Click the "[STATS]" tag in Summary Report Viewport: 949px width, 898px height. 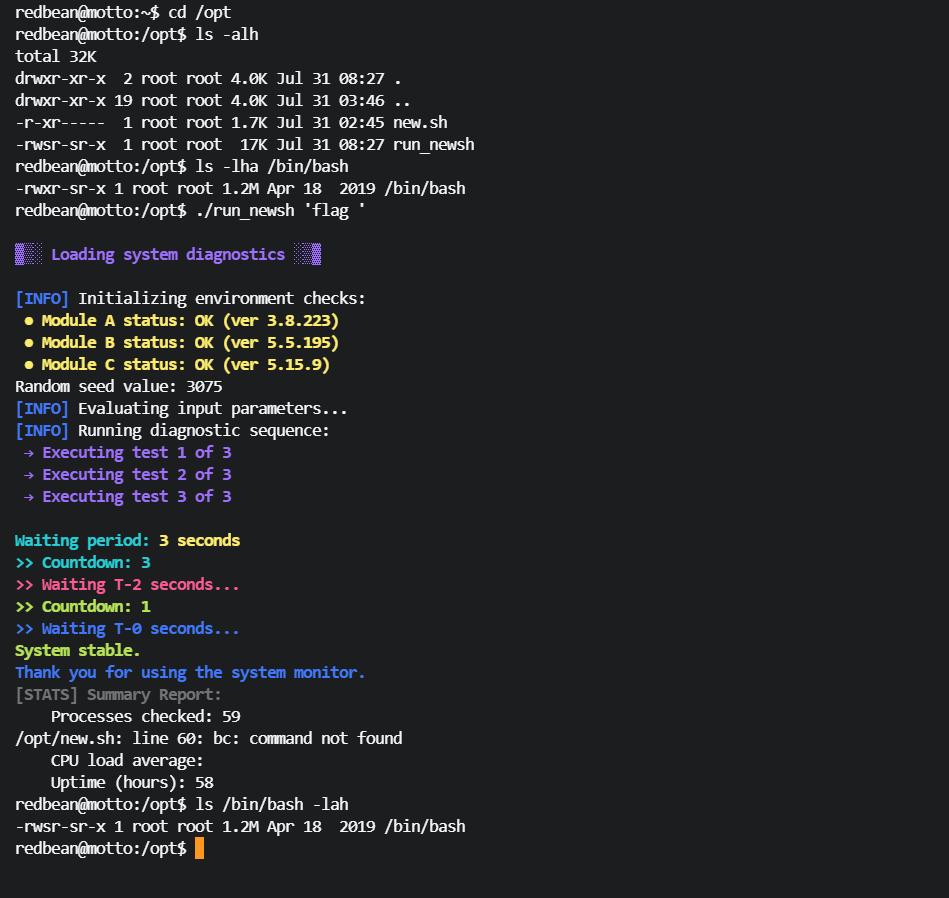tap(46, 695)
